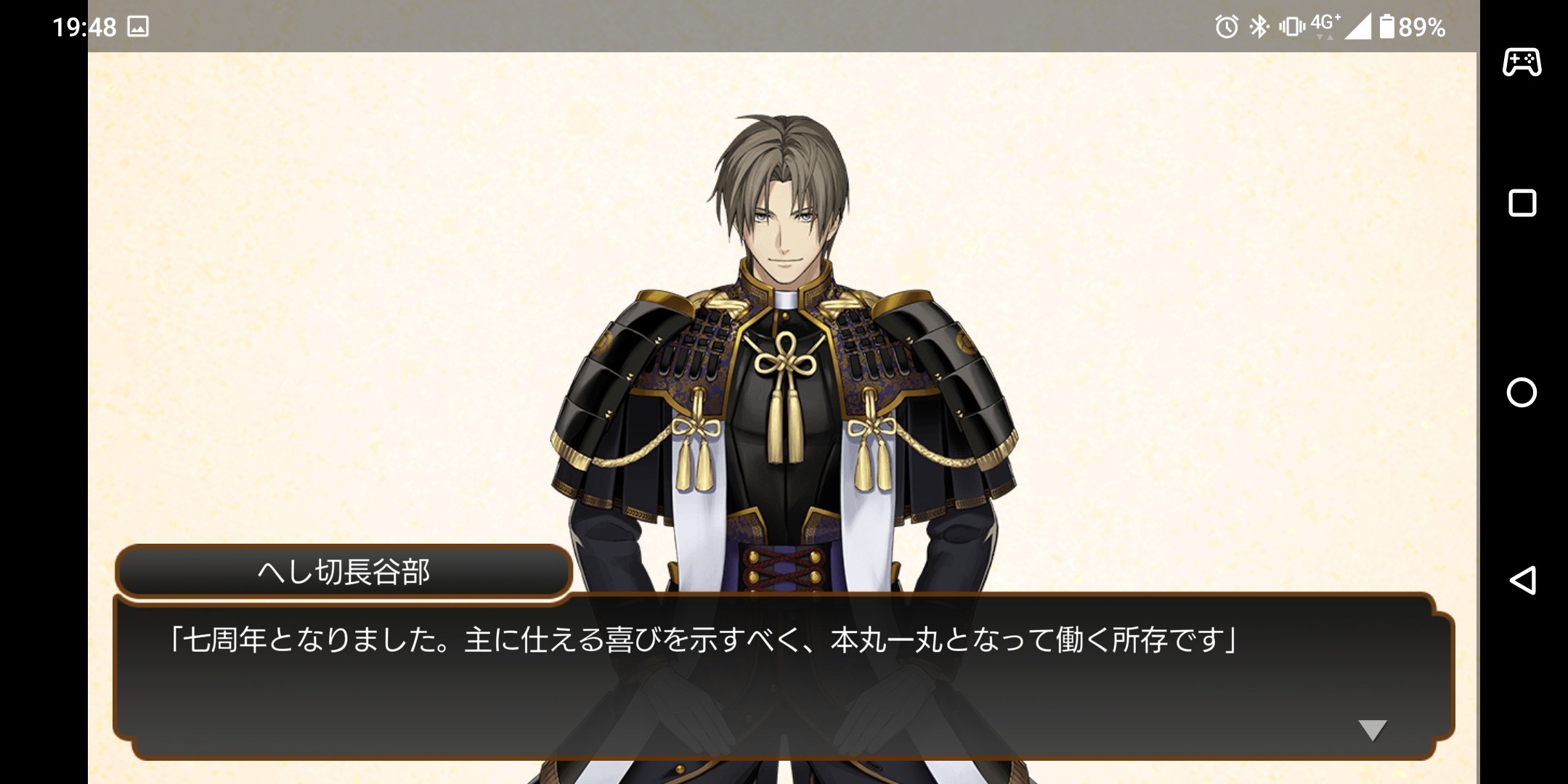Image resolution: width=1568 pixels, height=784 pixels.
Task: Go back with triangle navigation button
Action: click(1522, 580)
